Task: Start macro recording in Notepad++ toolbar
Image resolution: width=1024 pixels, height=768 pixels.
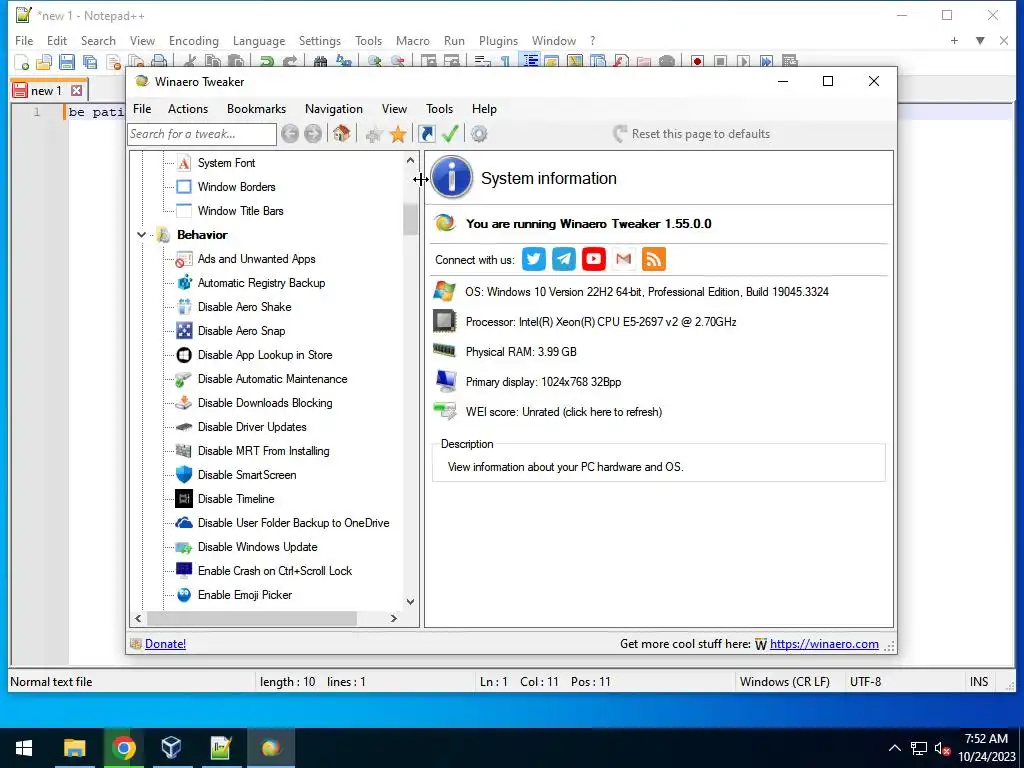Action: tap(697, 62)
